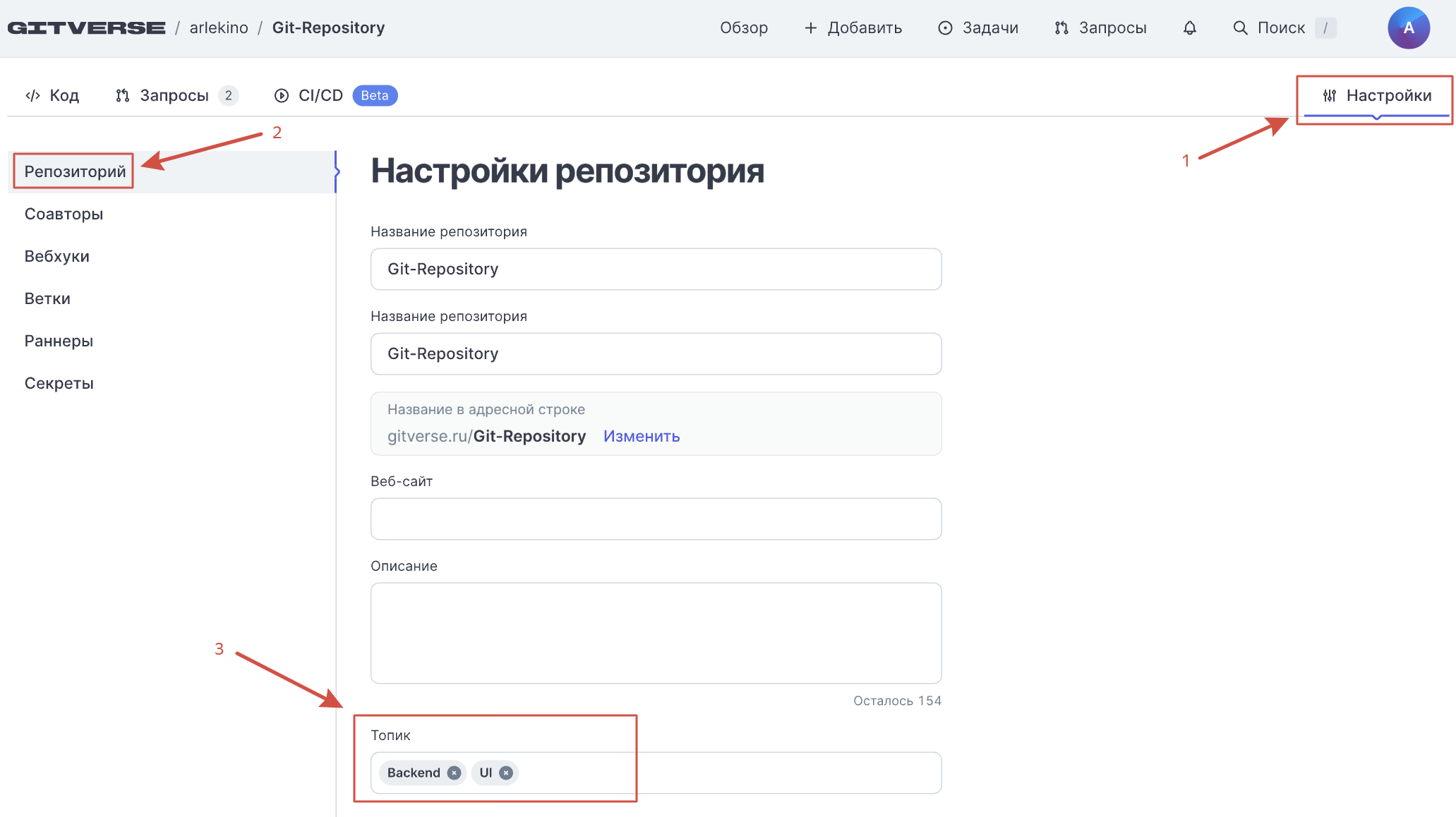Click the Задачи circle icon

(945, 28)
